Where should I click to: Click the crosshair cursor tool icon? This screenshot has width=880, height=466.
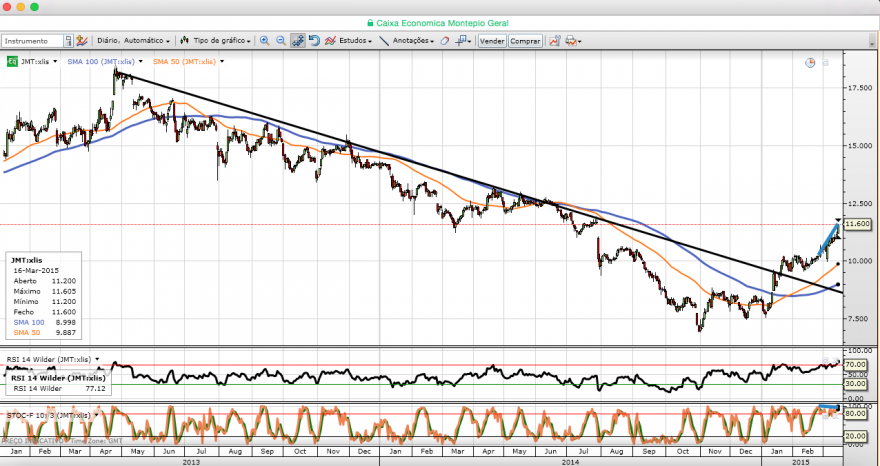pyautogui.click(x=464, y=41)
